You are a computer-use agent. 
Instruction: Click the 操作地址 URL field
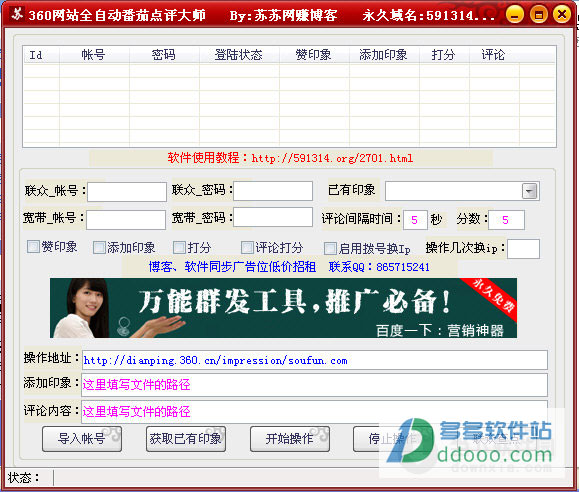315,360
